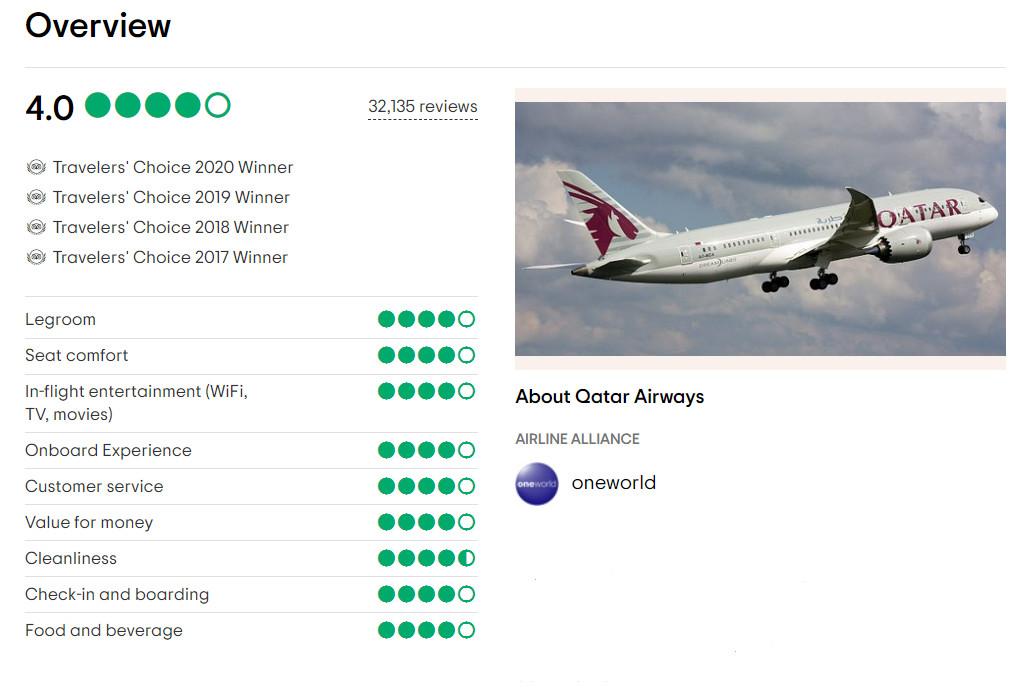This screenshot has height=687, width=1033.
Task: Click the oneworld alliance name
Action: [614, 483]
